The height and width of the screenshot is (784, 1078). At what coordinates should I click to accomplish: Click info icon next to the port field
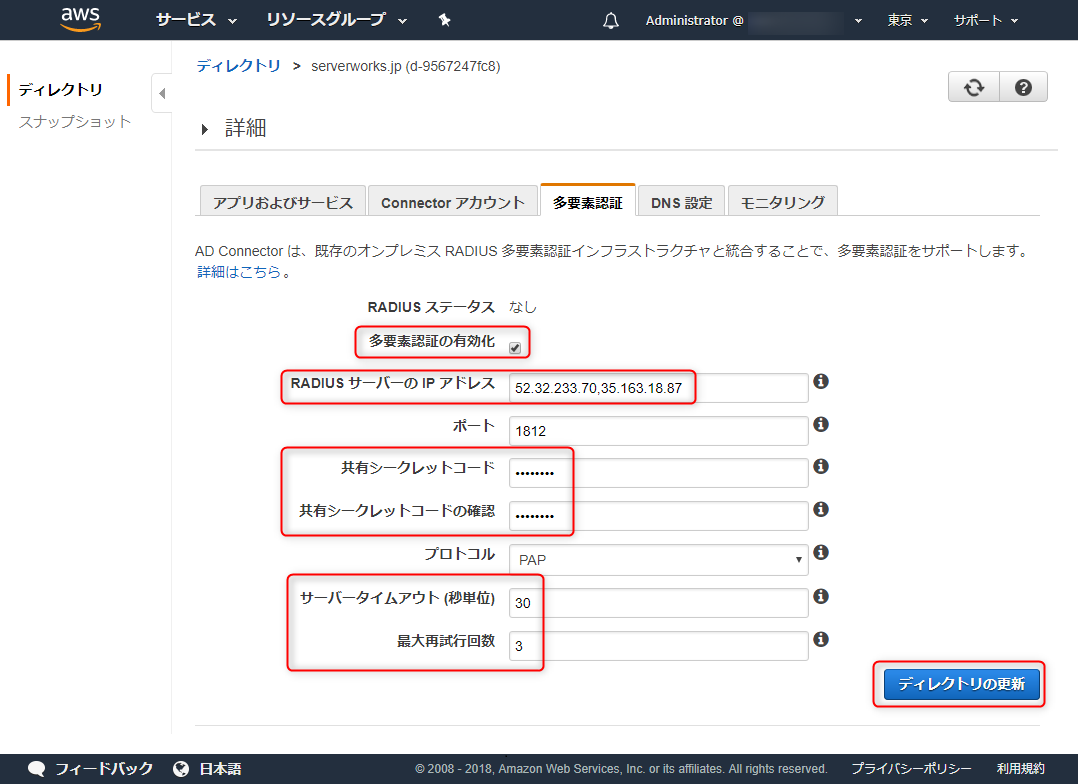click(x=821, y=425)
